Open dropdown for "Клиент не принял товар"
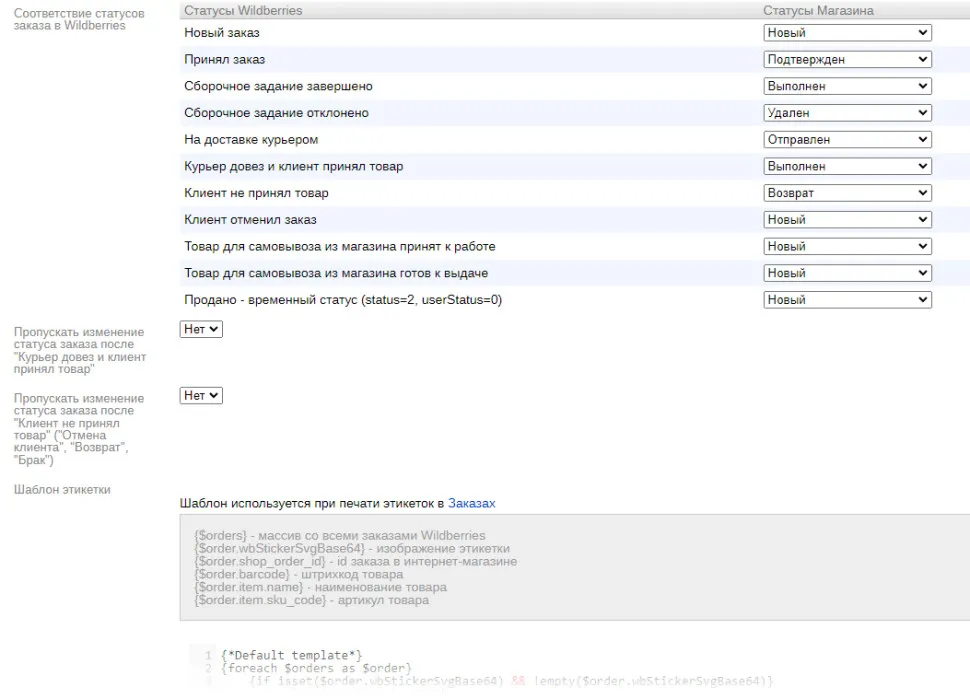This screenshot has width=970, height=699. pos(847,193)
